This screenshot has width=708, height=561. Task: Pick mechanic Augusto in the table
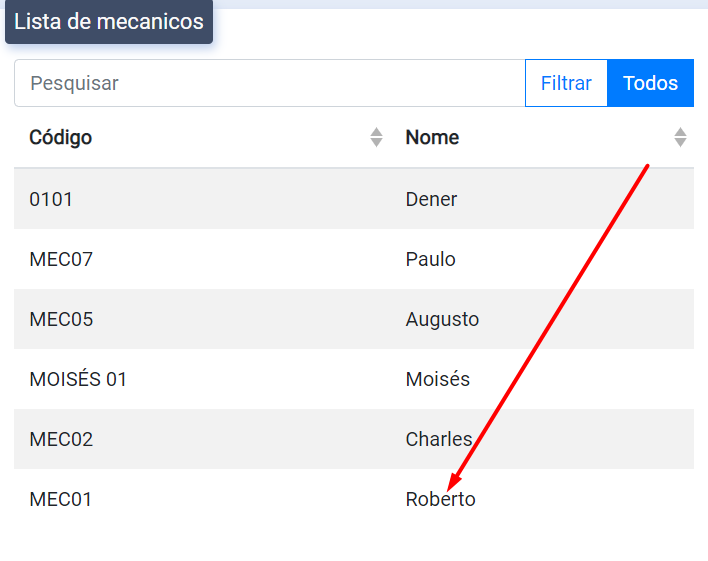[x=442, y=319]
